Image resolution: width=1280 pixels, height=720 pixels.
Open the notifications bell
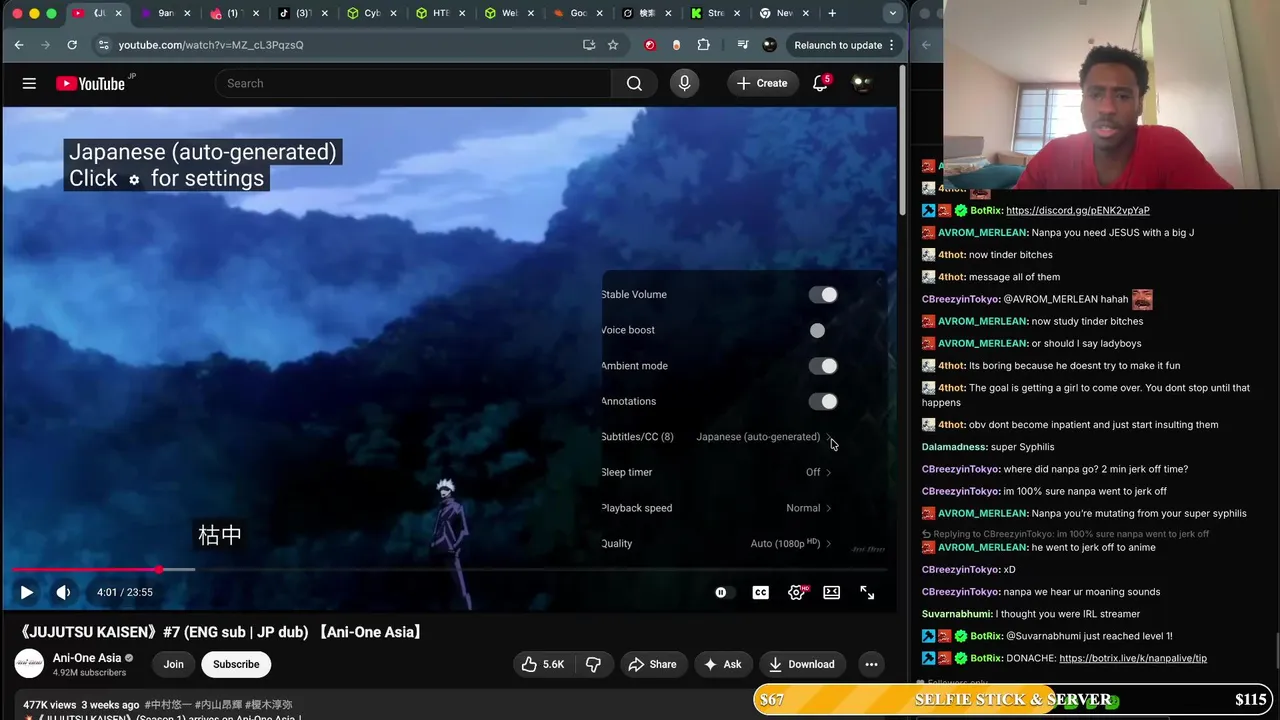point(820,84)
